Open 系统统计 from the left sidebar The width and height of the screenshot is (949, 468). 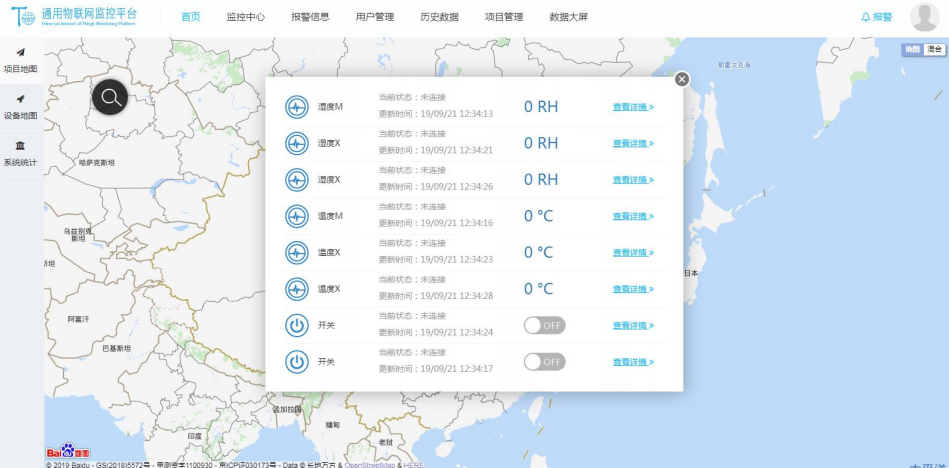click(x=21, y=153)
